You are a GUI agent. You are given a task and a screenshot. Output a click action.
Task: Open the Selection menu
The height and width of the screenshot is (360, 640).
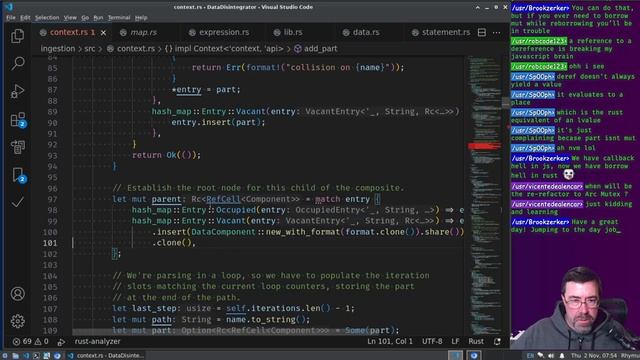pyautogui.click(x=47, y=18)
